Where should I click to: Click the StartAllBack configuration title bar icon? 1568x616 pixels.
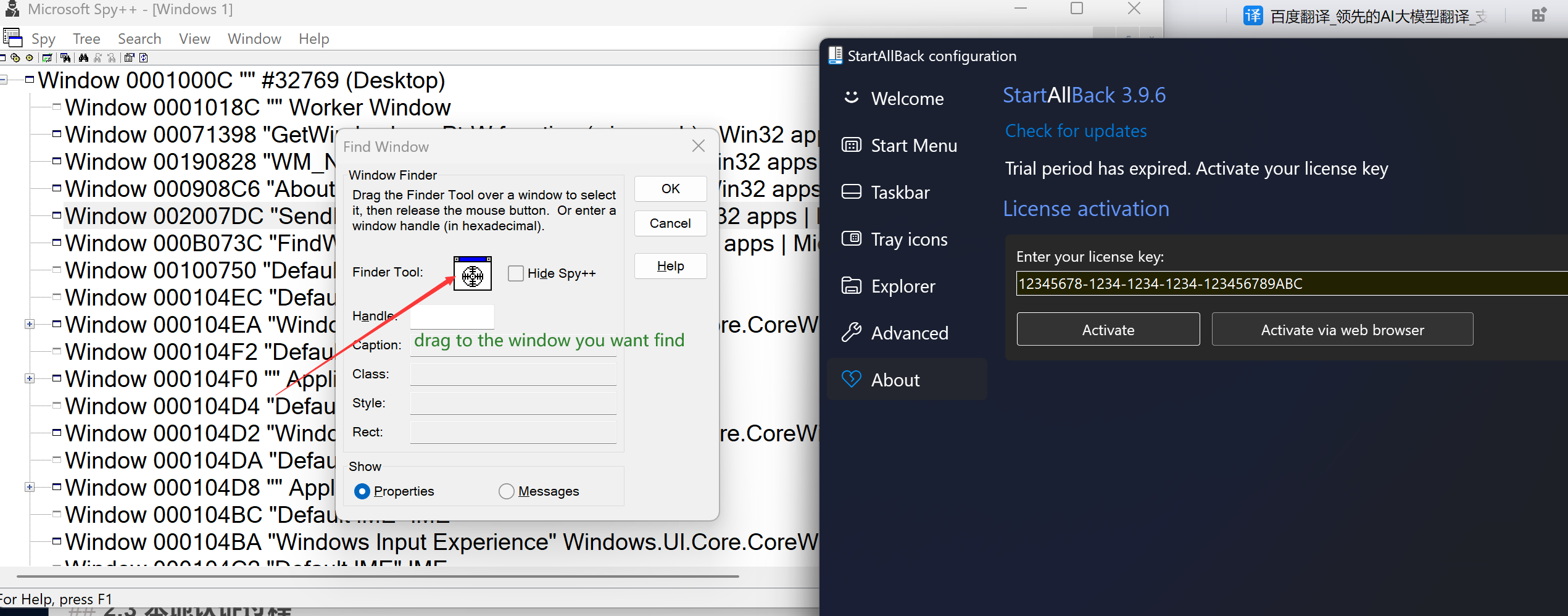[835, 56]
